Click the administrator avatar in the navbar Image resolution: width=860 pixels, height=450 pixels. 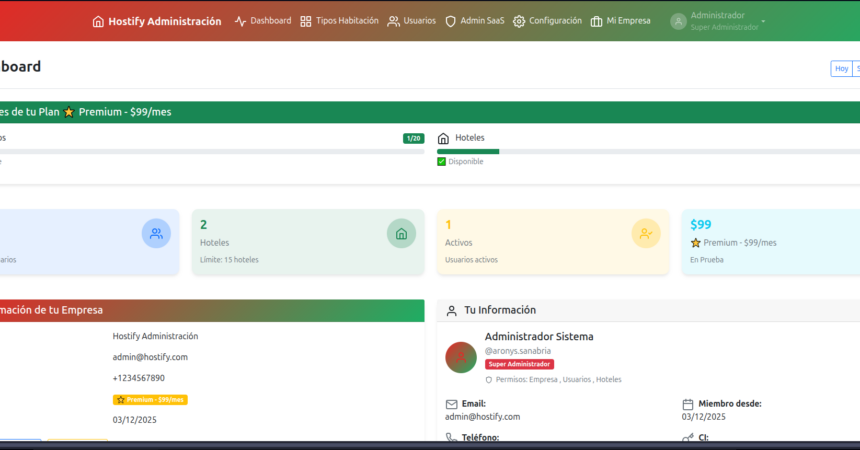(678, 21)
